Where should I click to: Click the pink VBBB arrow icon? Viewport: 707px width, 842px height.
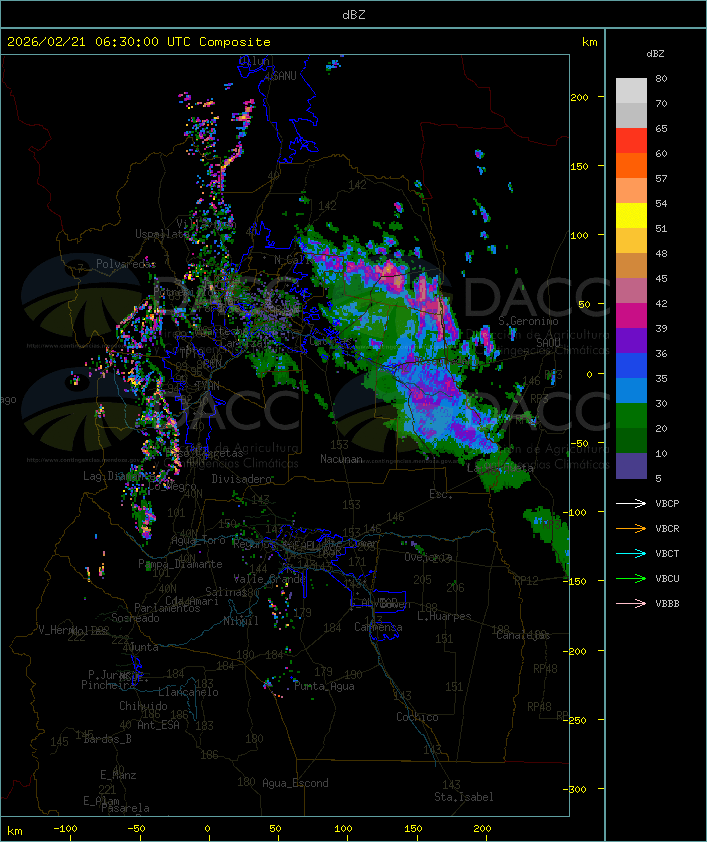[x=631, y=603]
